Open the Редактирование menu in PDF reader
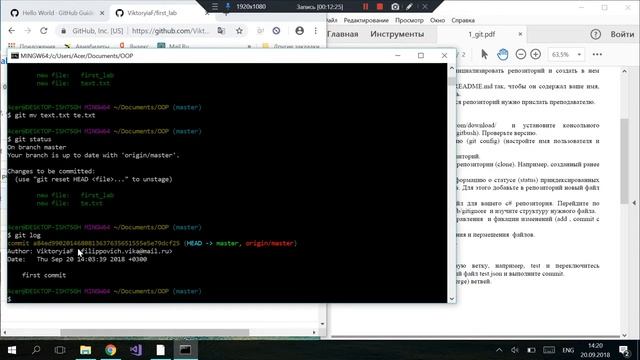The image size is (640, 360). point(366,20)
